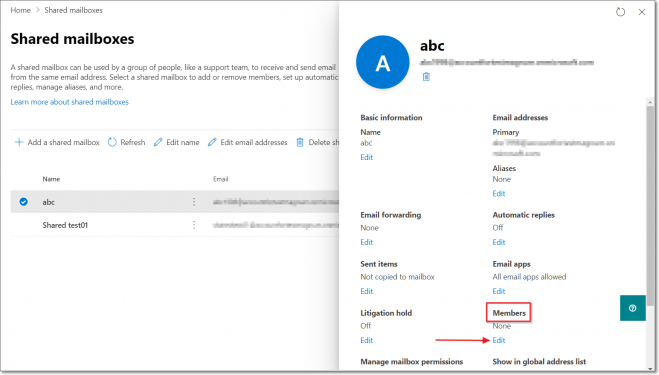Click the Edit email addresses label in the toolbar

[254, 142]
